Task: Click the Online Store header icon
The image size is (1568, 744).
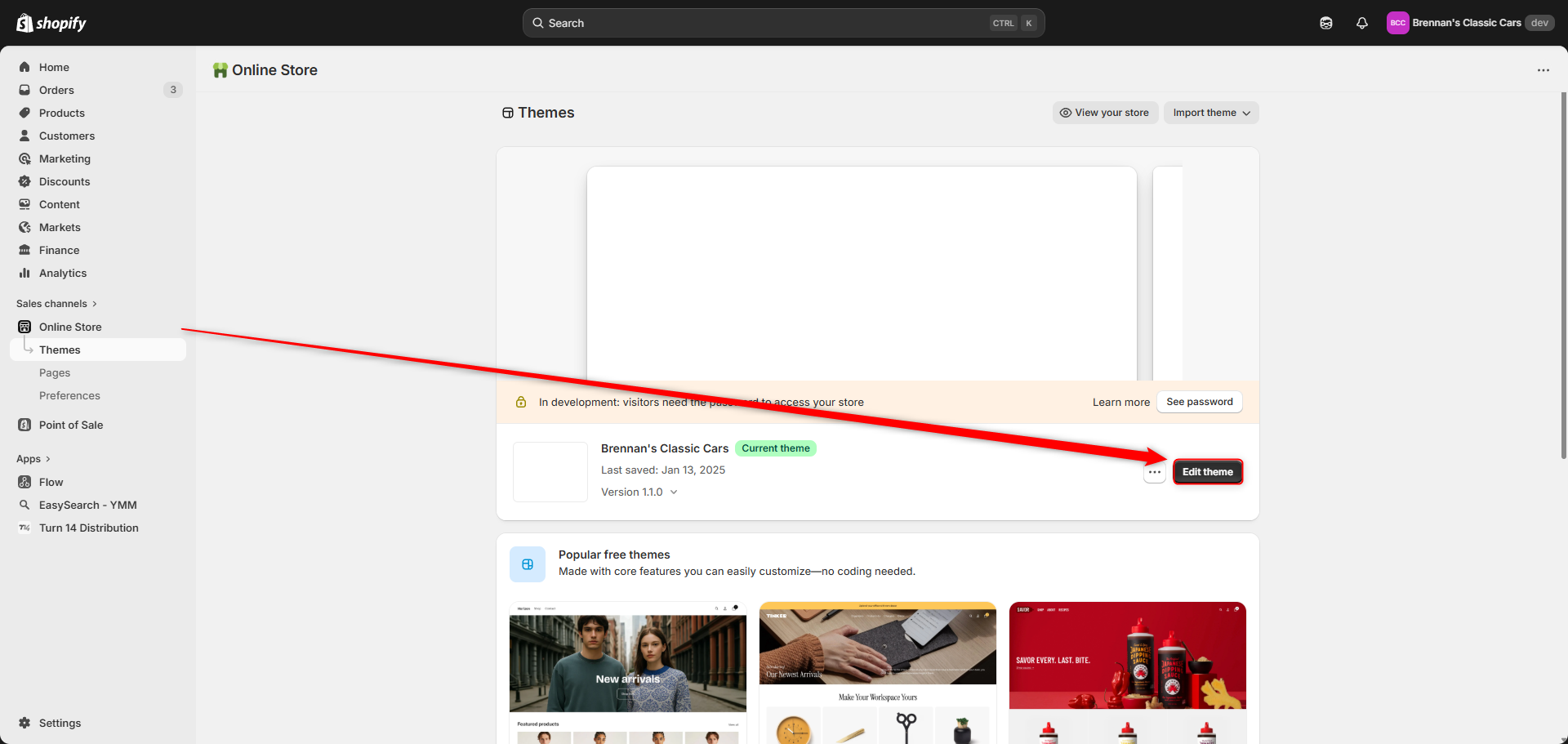Action: [220, 70]
